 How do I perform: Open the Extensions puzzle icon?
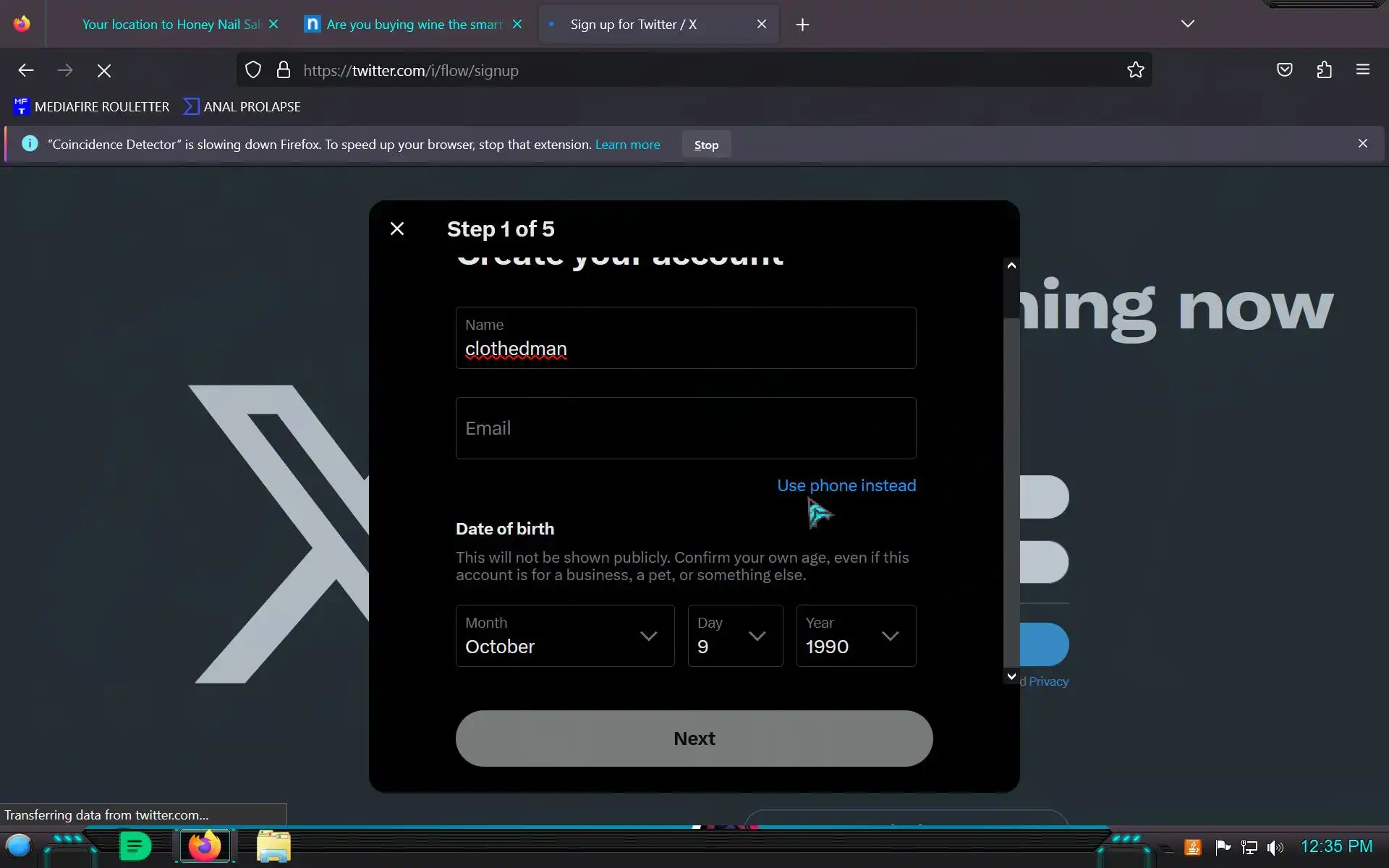pyautogui.click(x=1324, y=70)
